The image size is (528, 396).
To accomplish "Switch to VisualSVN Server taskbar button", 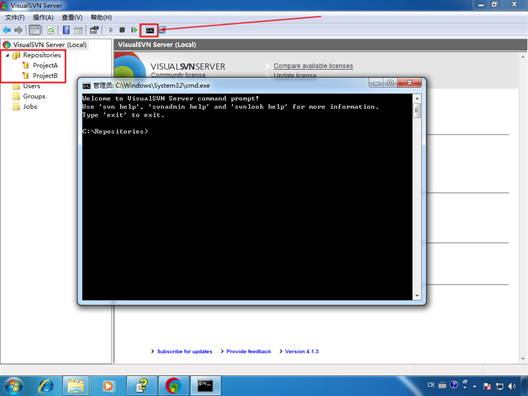I will click(173, 386).
